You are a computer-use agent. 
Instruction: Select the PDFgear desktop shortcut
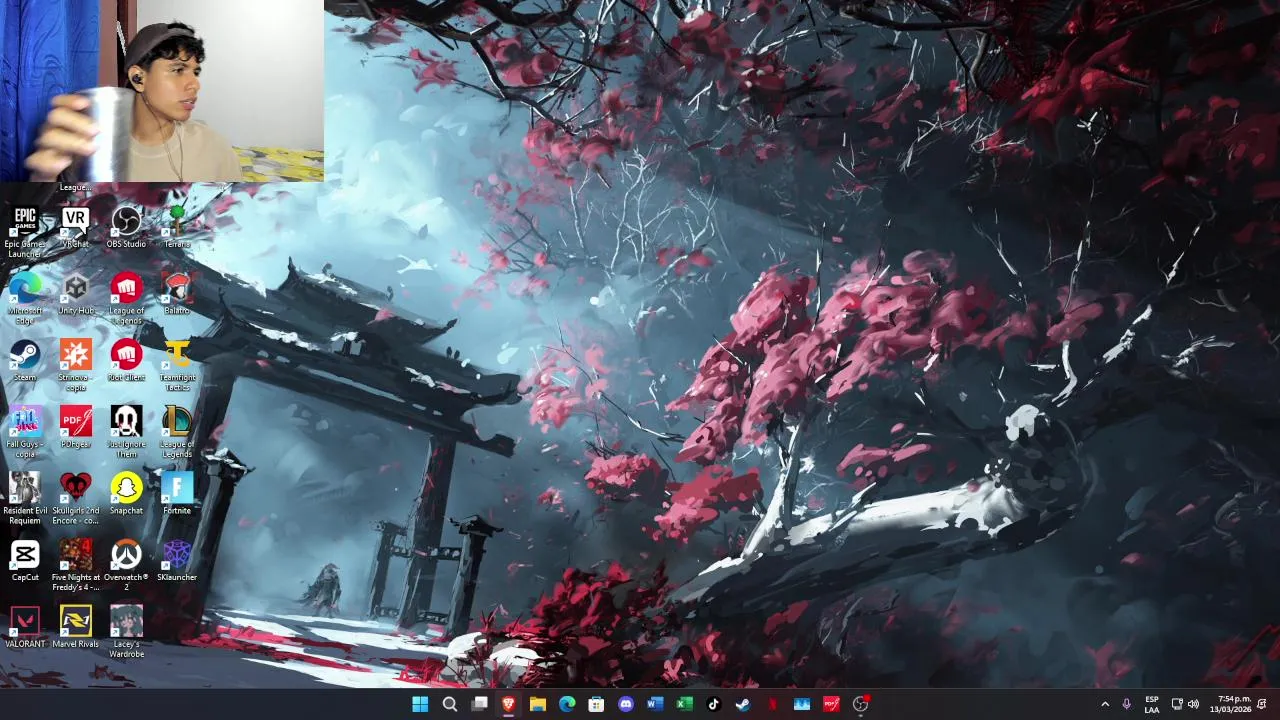(75, 428)
